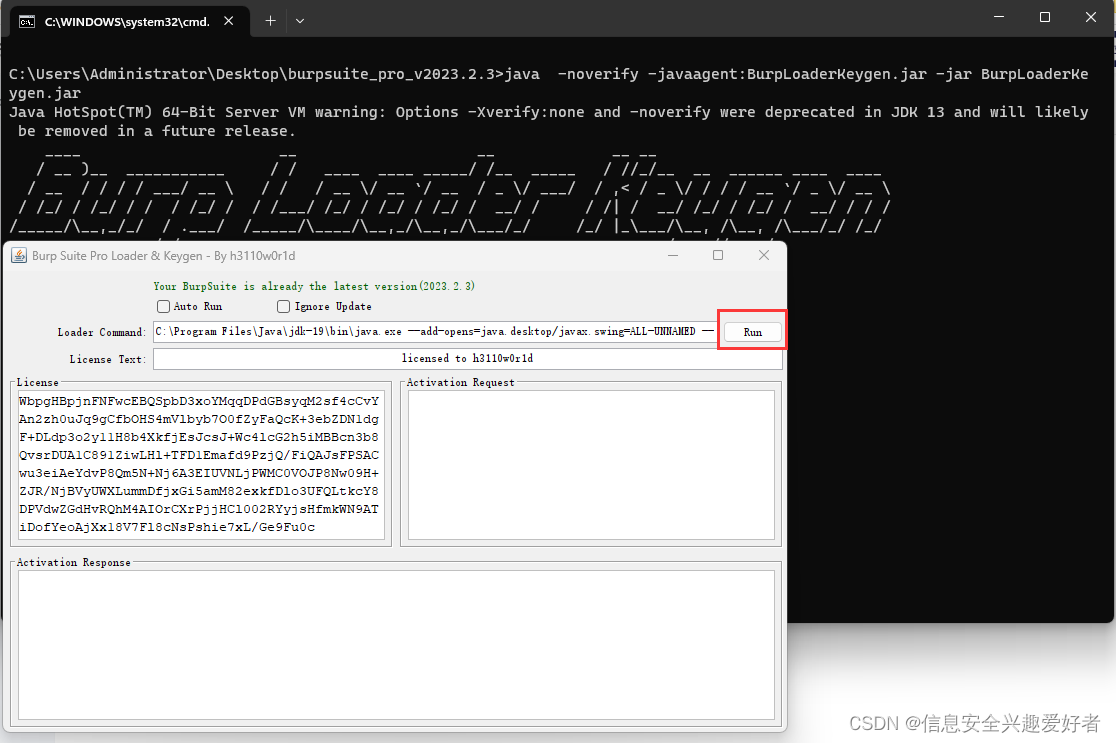
Task: Click the Java icon in keygen title bar
Action: tap(19, 255)
